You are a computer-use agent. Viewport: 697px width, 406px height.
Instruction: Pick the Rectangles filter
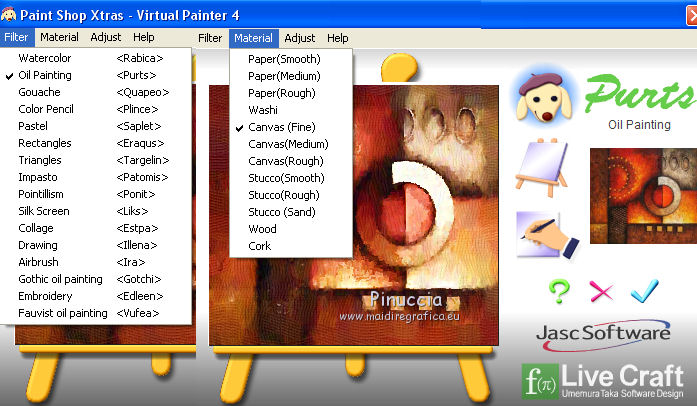coord(96,143)
